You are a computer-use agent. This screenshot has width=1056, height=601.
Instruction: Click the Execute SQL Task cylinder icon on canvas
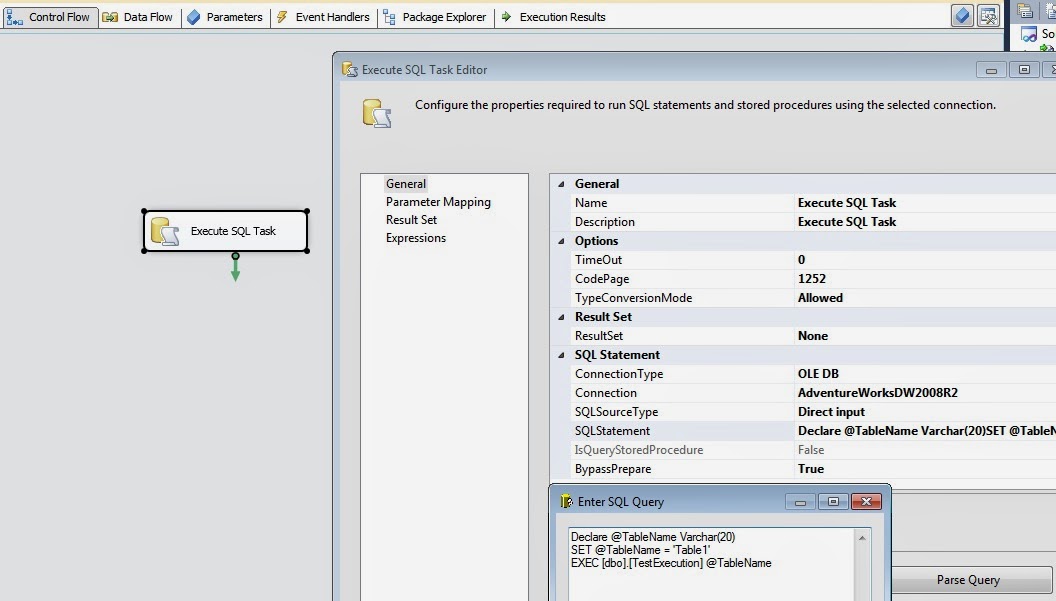pos(165,231)
